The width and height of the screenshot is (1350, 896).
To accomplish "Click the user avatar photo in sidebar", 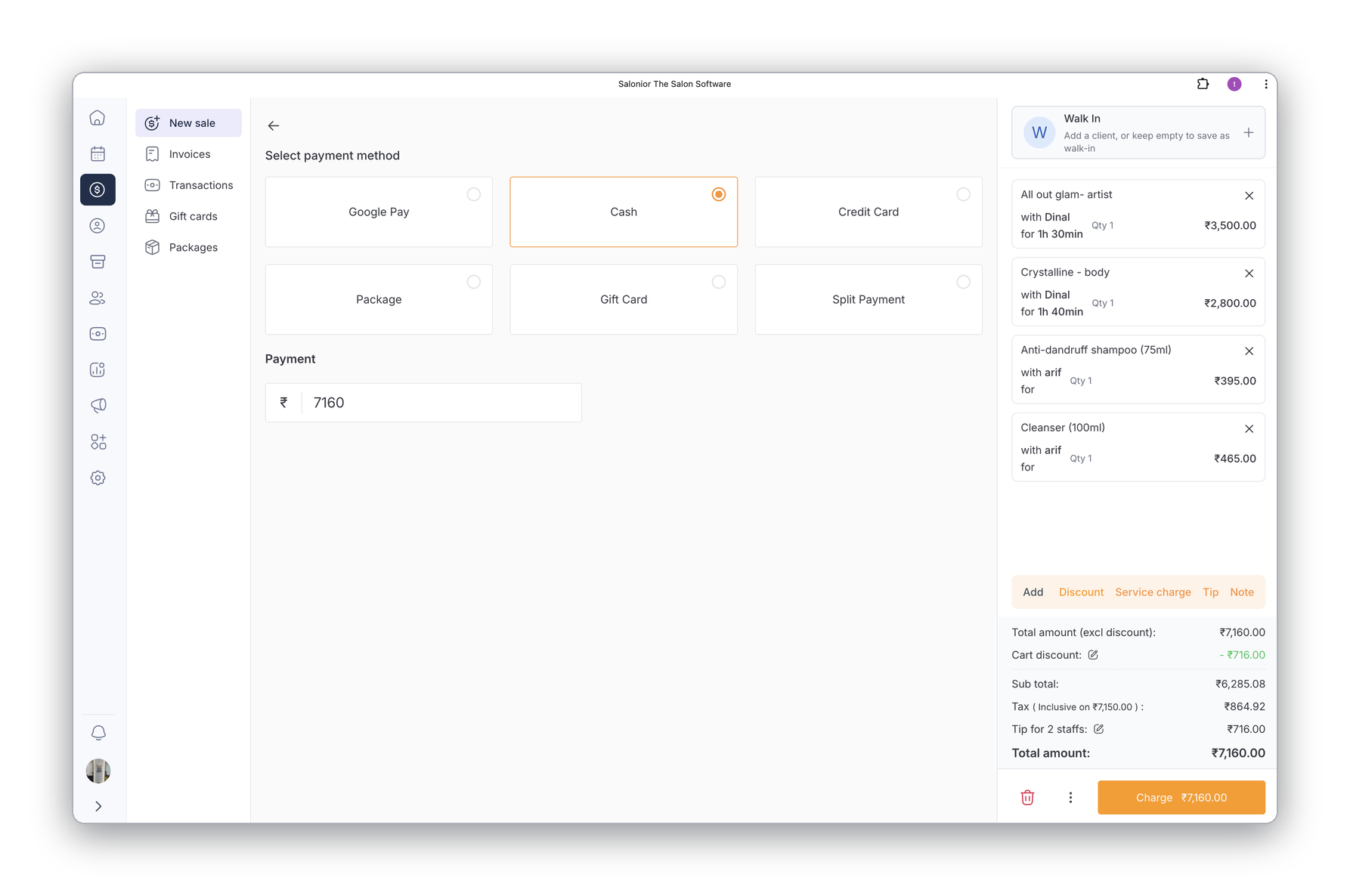I will 98,771.
